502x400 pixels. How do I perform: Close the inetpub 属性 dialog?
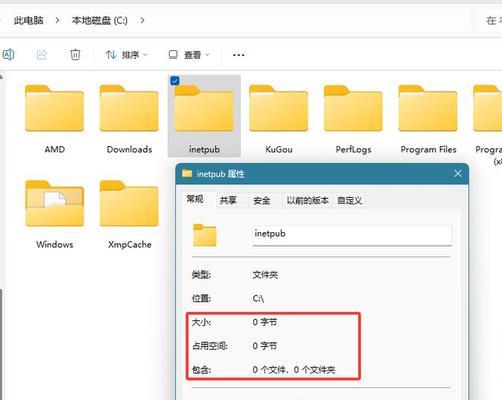pos(458,173)
